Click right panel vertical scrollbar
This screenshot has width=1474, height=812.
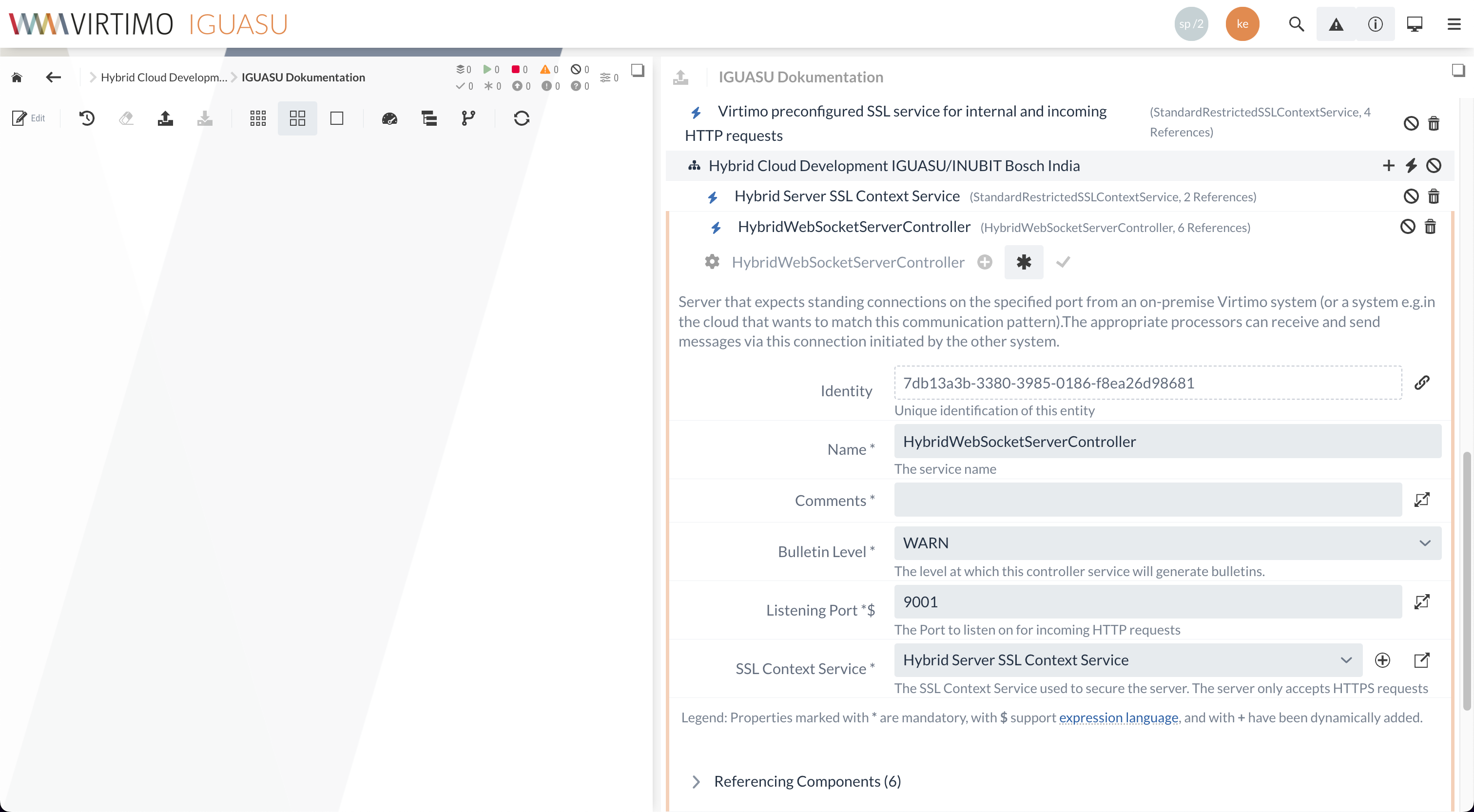pyautogui.click(x=1466, y=581)
